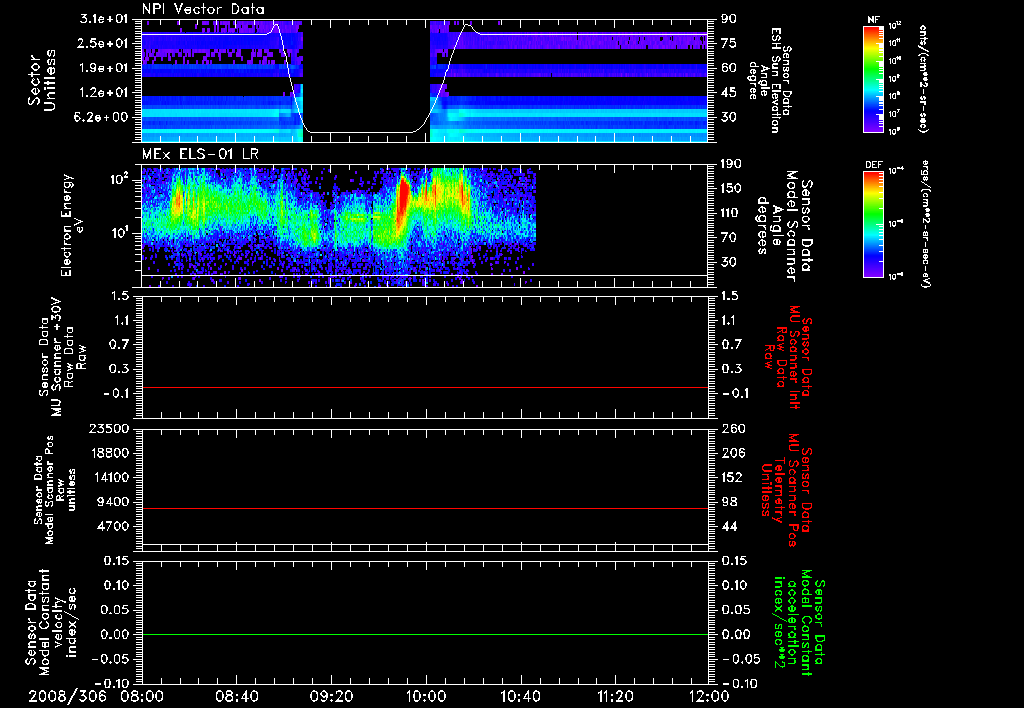Click the "98" telemetry tick label
1024x708 pixels.
tap(729, 502)
